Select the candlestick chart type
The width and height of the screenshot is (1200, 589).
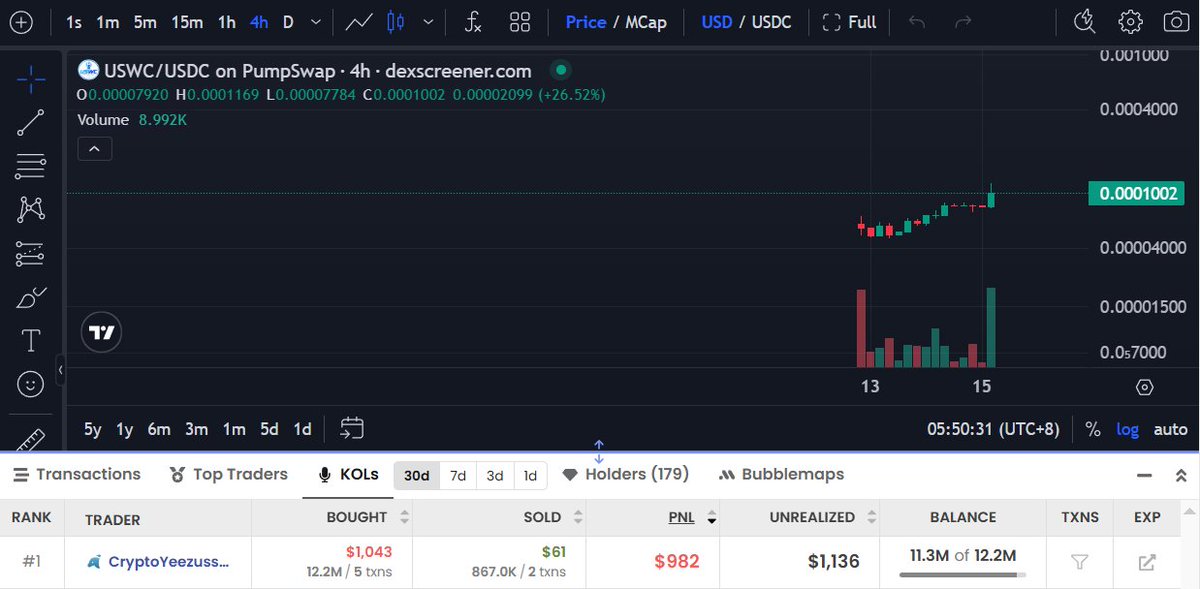pos(395,22)
